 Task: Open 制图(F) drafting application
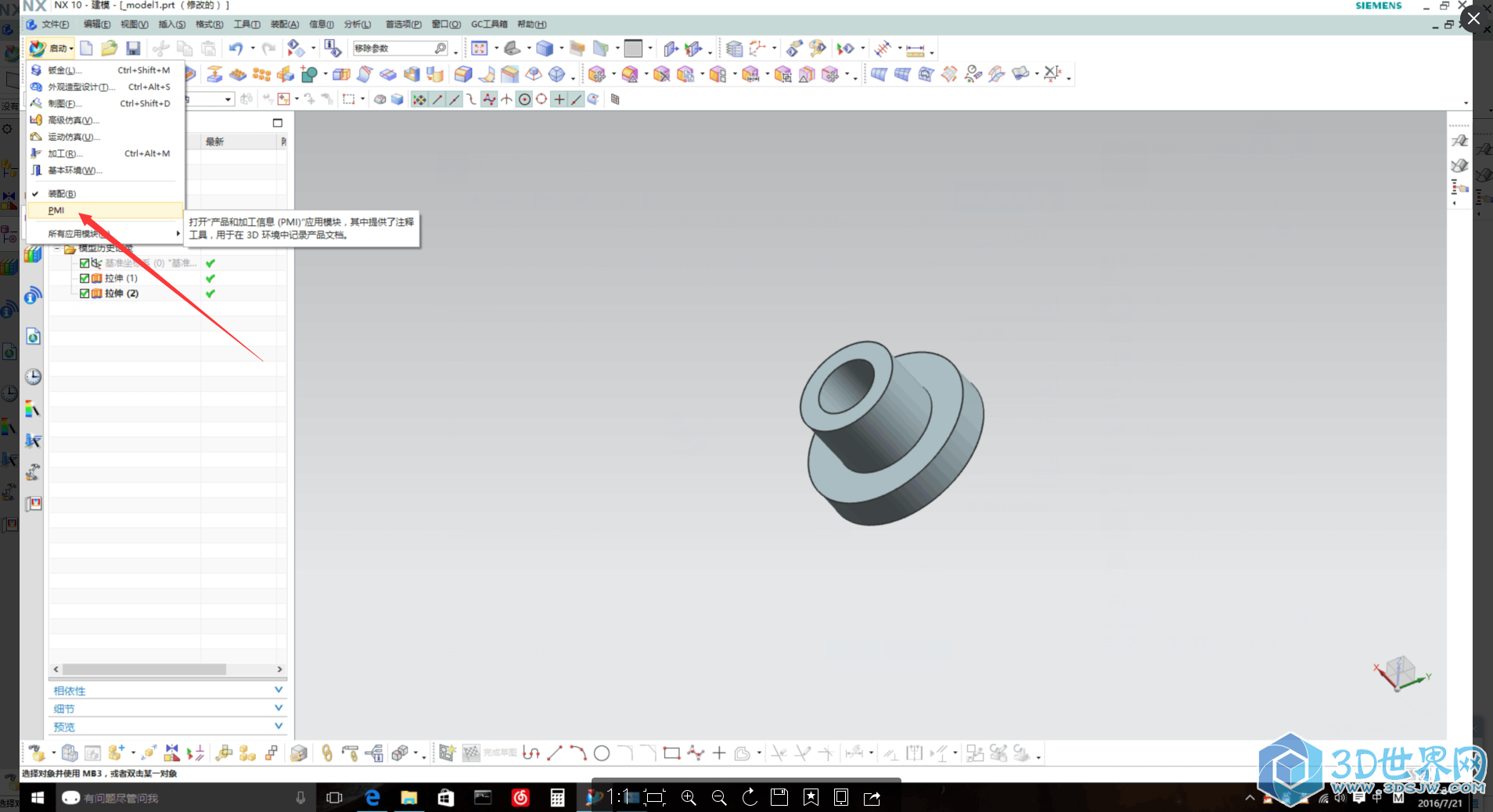[105, 103]
